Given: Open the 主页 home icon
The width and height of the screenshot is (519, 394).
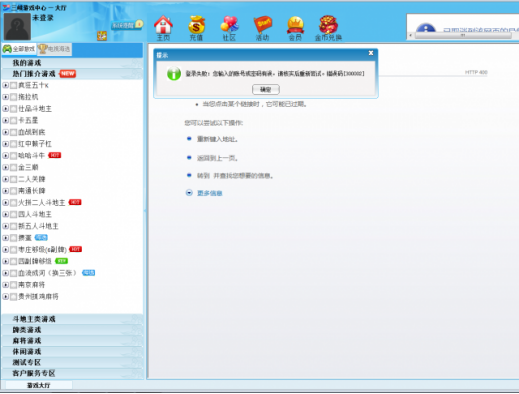Looking at the screenshot, I should click(x=163, y=28).
